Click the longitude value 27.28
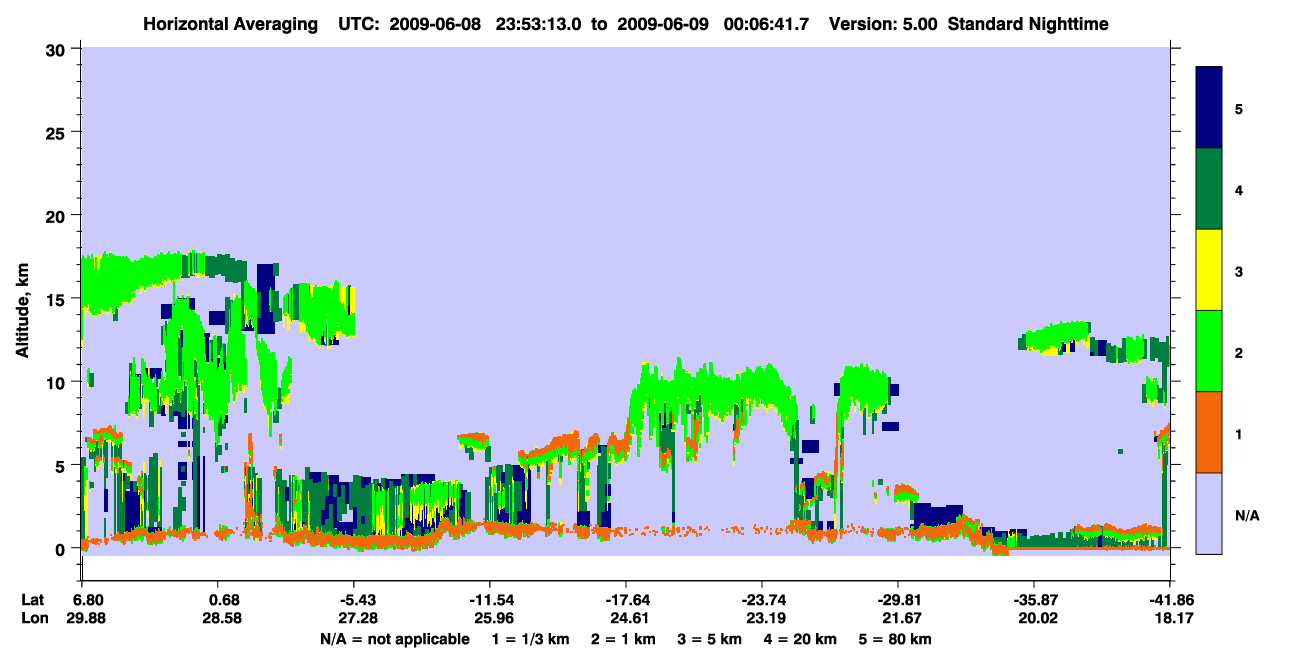The height and width of the screenshot is (667, 1300). click(359, 619)
